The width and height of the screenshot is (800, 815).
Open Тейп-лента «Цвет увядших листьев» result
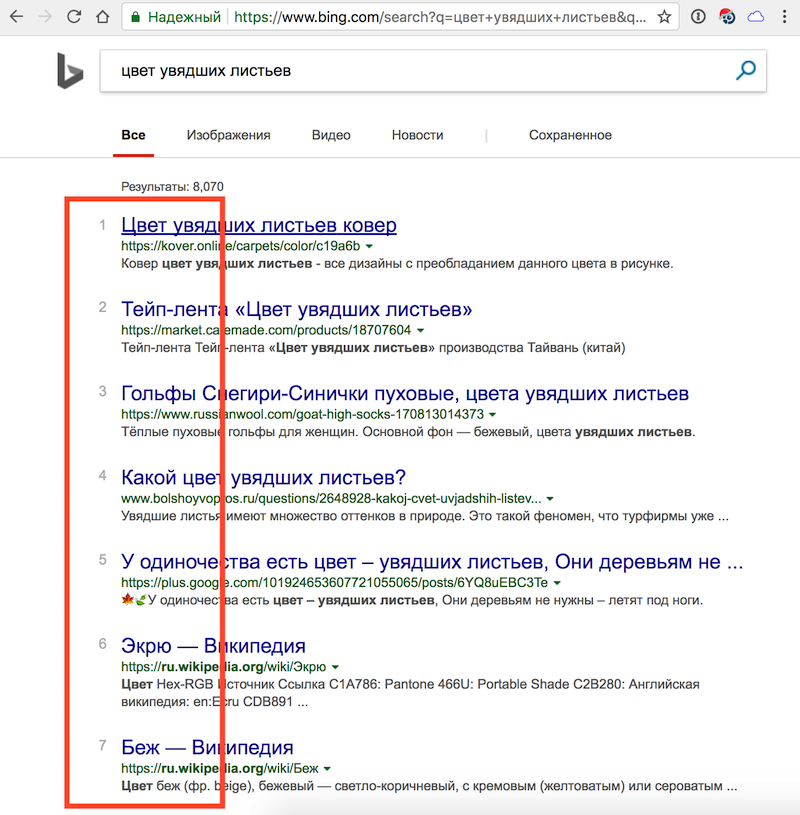coord(297,309)
